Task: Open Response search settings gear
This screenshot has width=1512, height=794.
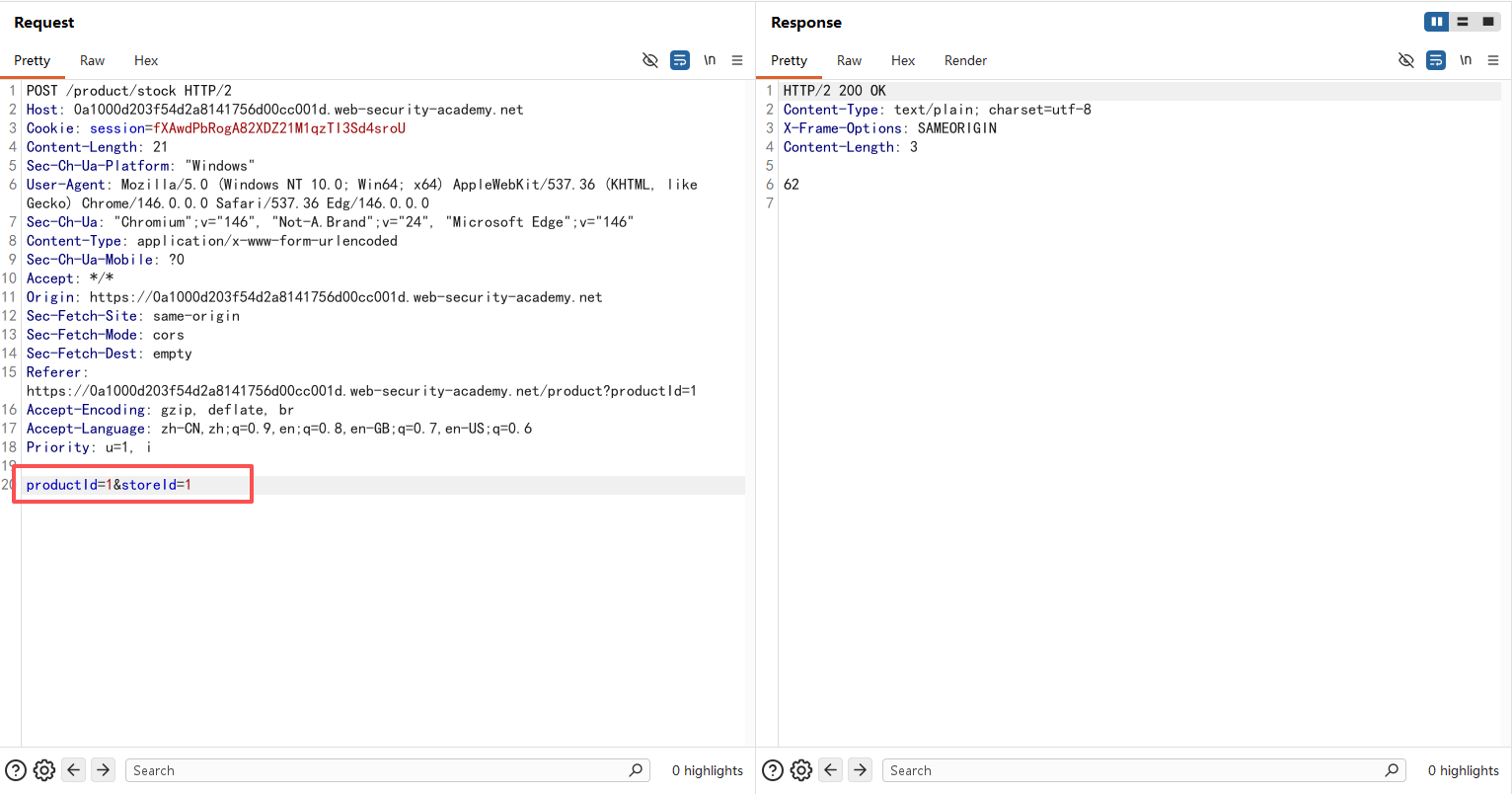Action: [x=801, y=770]
